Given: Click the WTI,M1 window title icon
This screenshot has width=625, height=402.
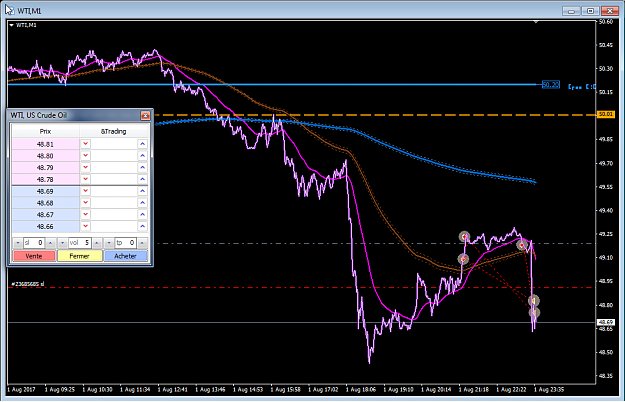Looking at the screenshot, I should (9, 10).
